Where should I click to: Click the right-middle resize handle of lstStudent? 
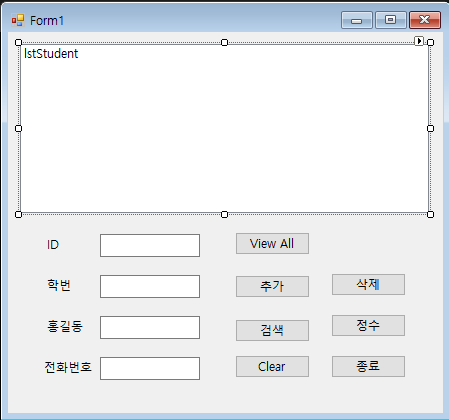tap(430, 128)
